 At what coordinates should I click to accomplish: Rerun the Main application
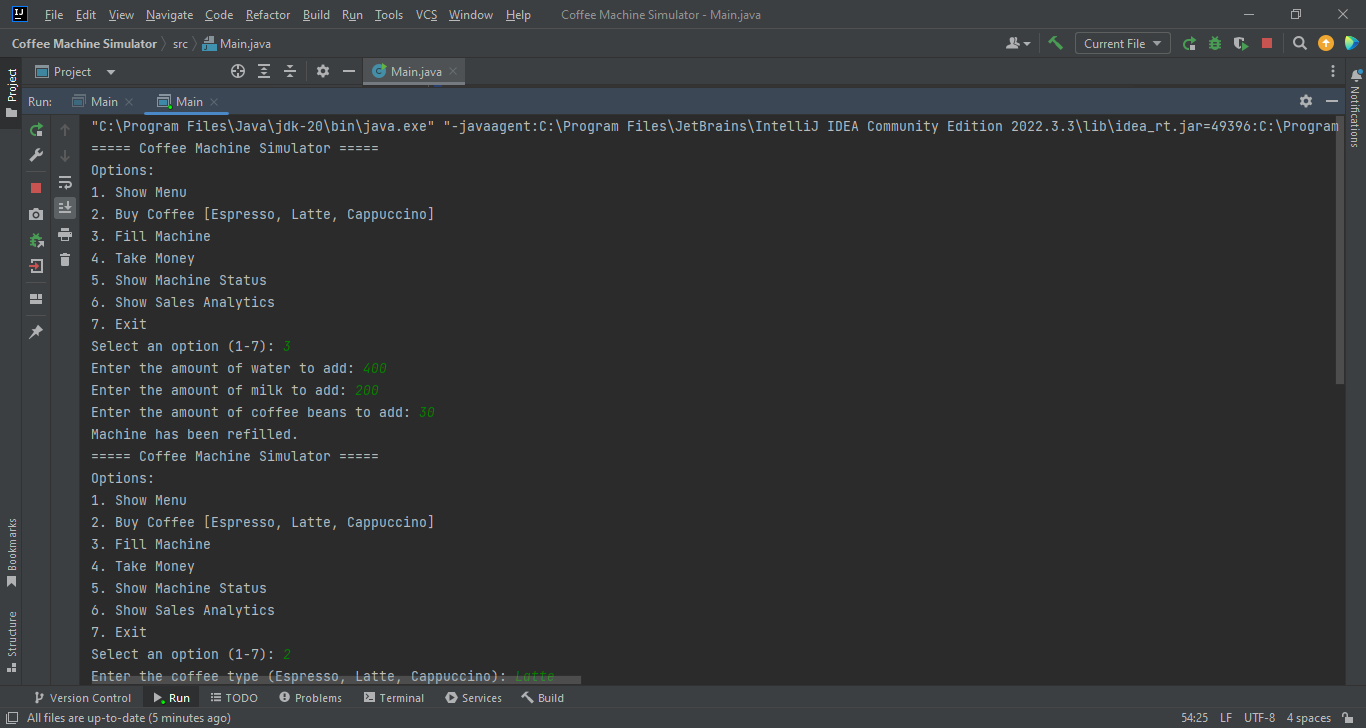tap(35, 129)
